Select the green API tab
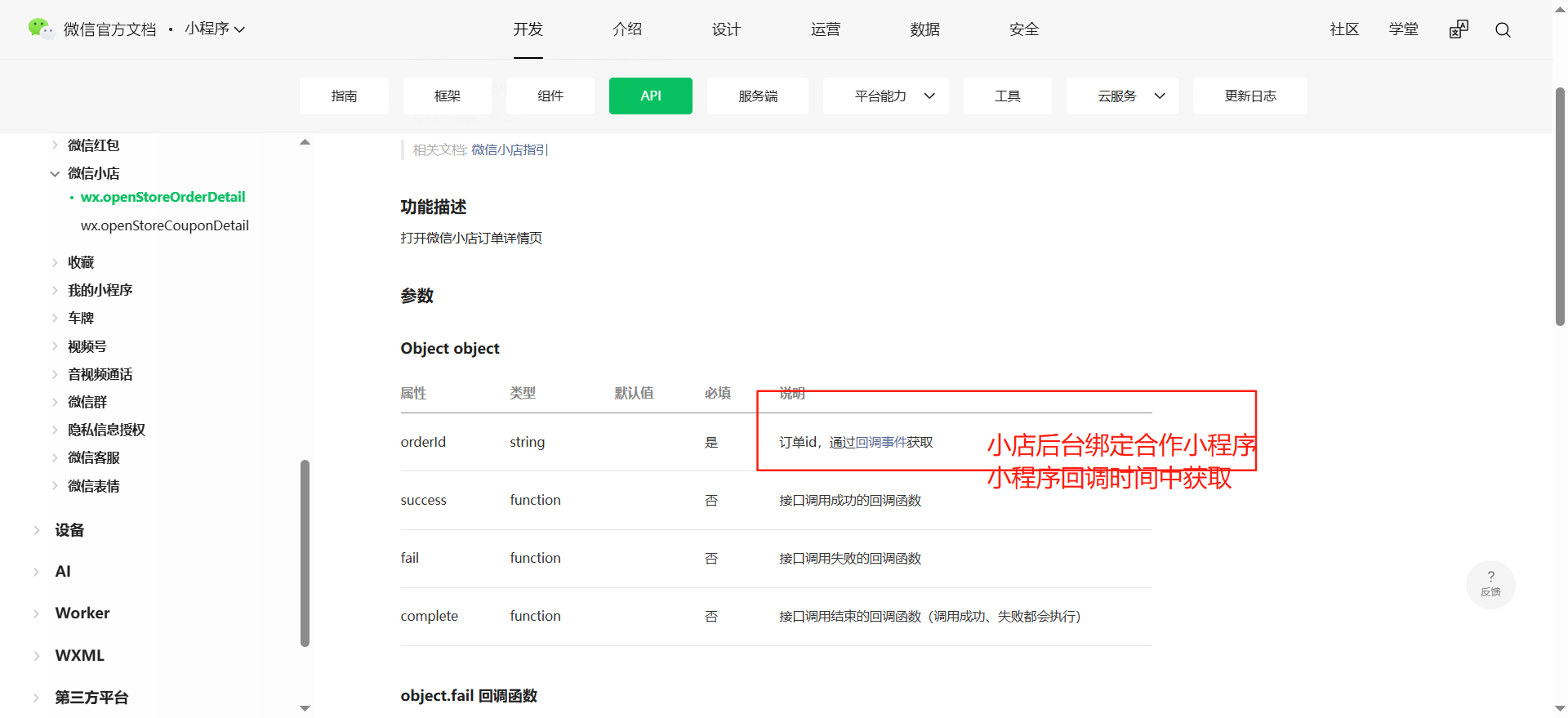1568x718 pixels. (x=651, y=96)
